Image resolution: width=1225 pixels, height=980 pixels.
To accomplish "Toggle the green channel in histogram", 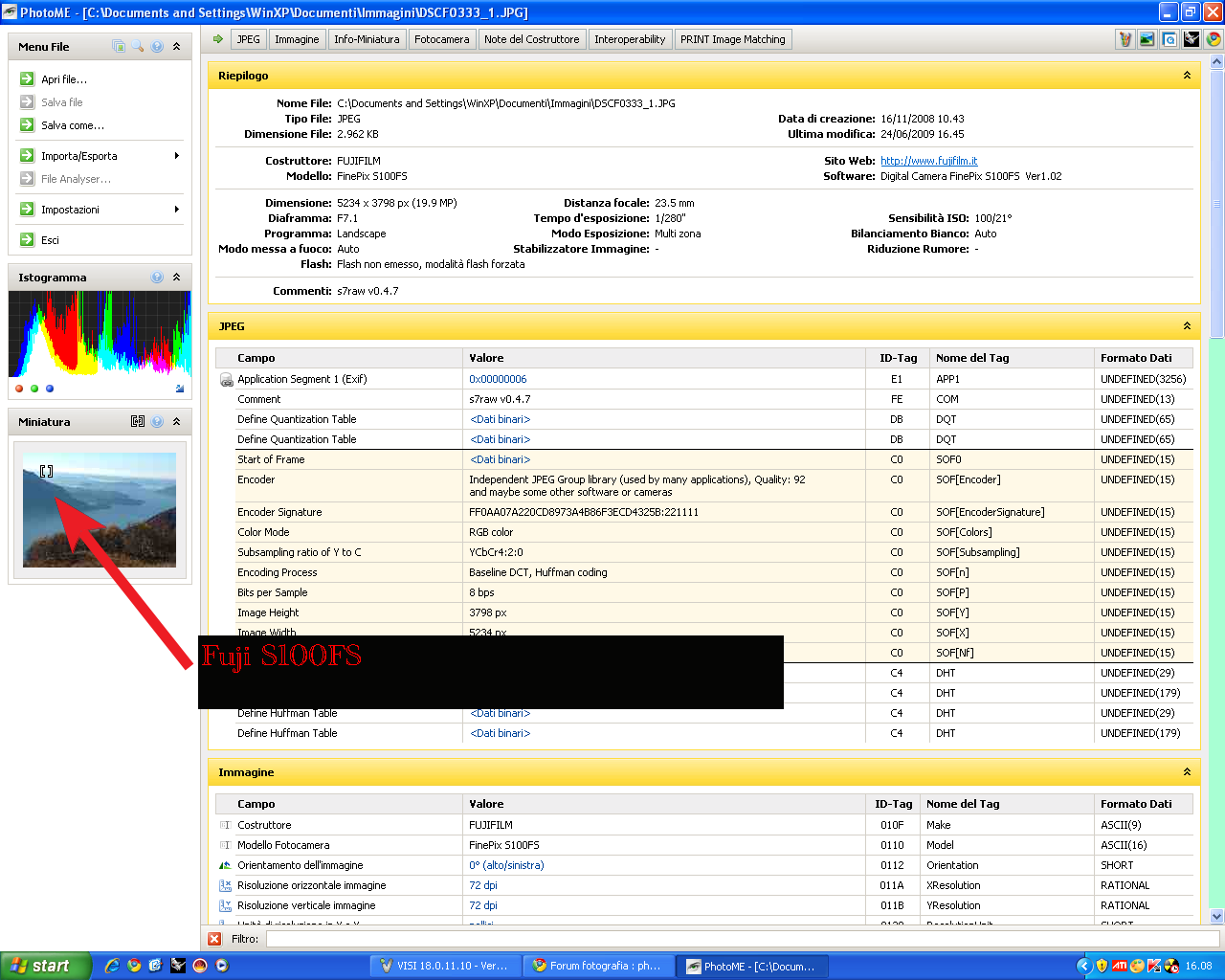I will (34, 389).
